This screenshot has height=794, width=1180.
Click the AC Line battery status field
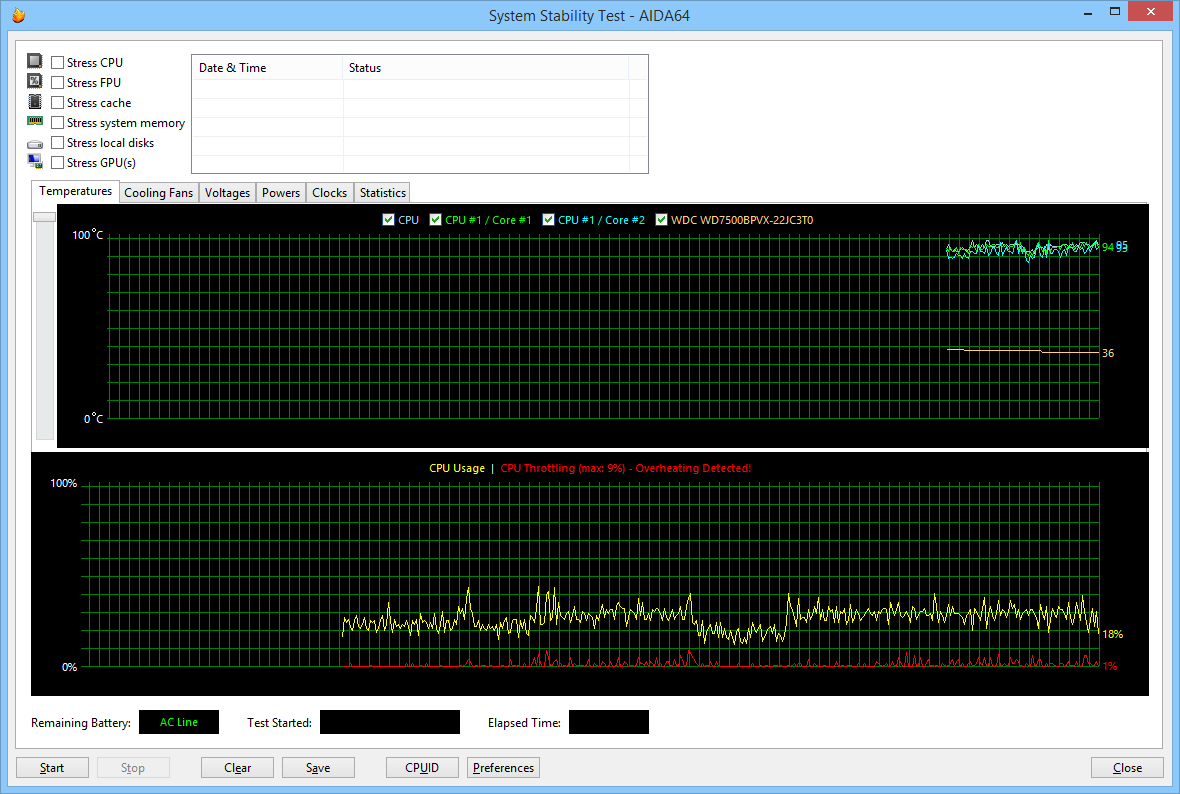click(179, 722)
